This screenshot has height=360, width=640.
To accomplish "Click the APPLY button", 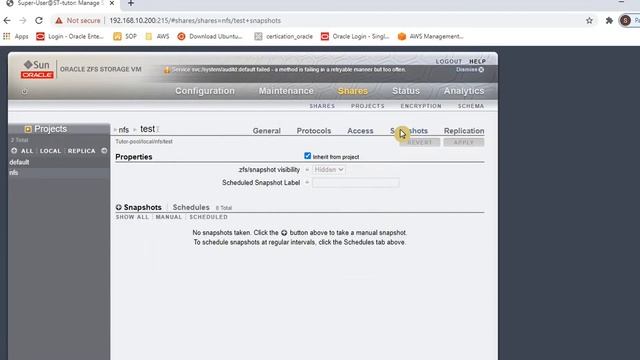I will click(x=464, y=142).
